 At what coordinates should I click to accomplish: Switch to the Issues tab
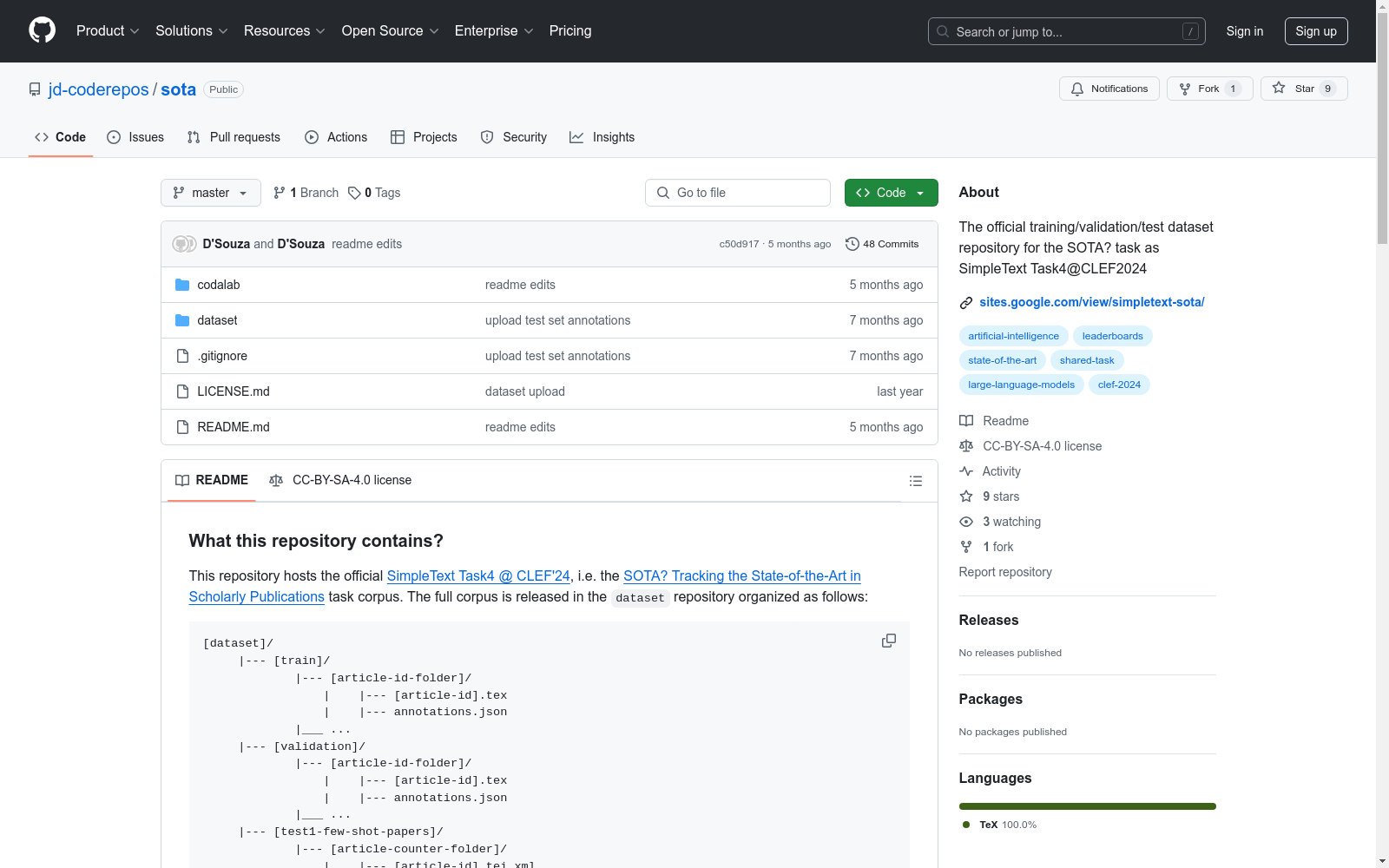[135, 137]
